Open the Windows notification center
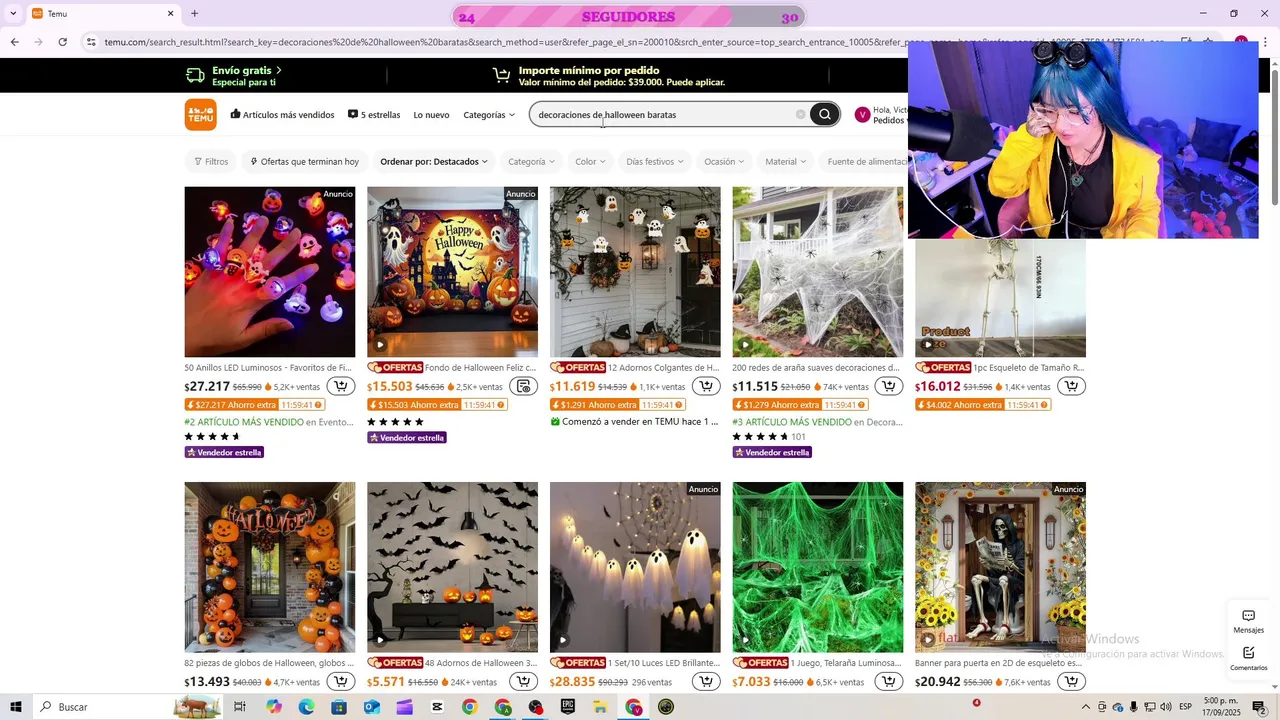 (1259, 707)
